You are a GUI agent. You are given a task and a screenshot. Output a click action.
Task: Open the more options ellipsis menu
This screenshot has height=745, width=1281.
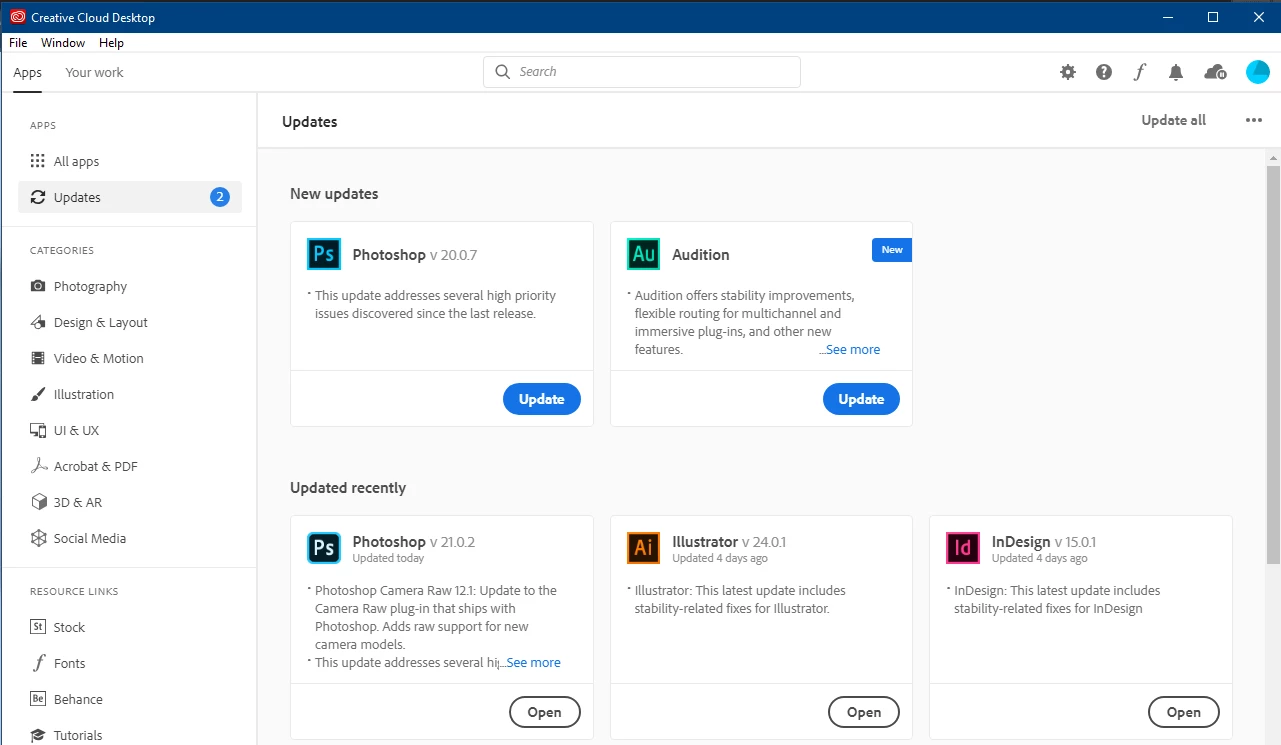1254,120
